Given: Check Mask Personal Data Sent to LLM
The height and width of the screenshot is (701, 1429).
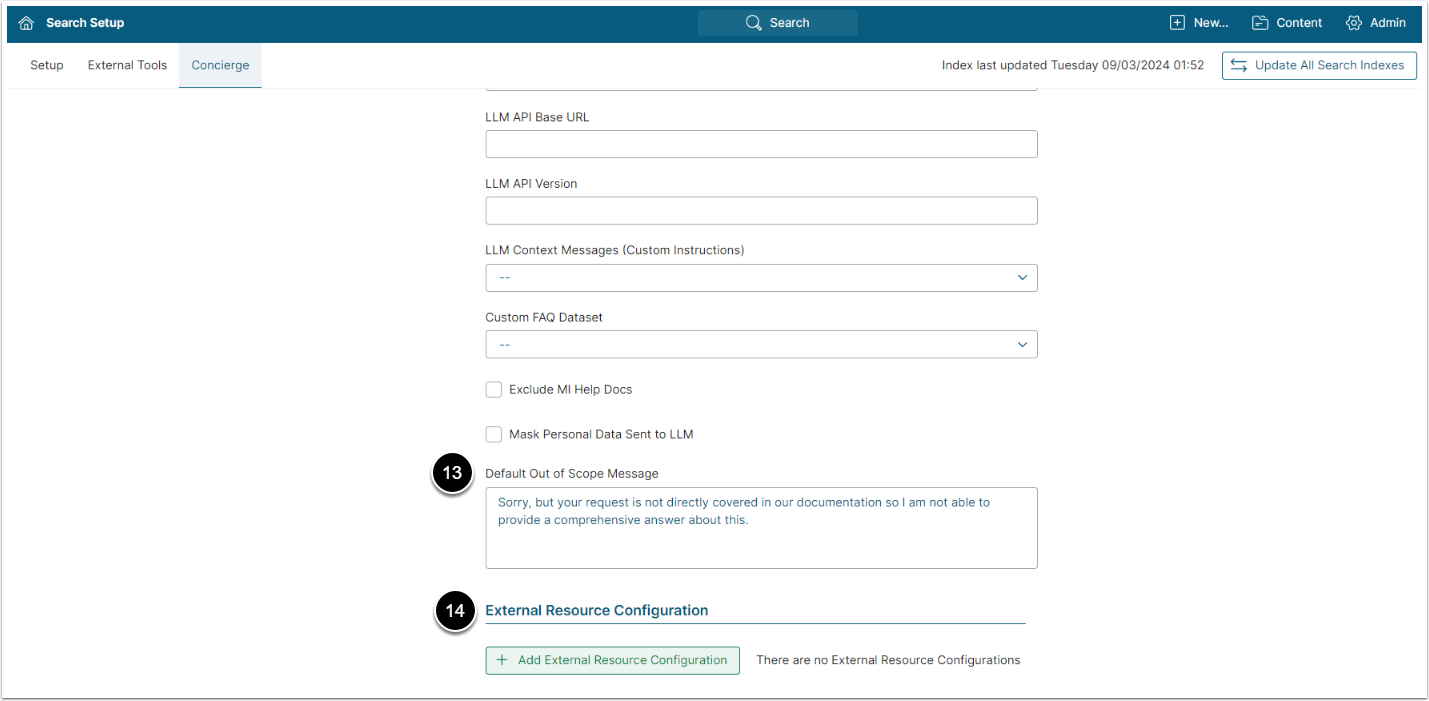Looking at the screenshot, I should (x=494, y=434).
